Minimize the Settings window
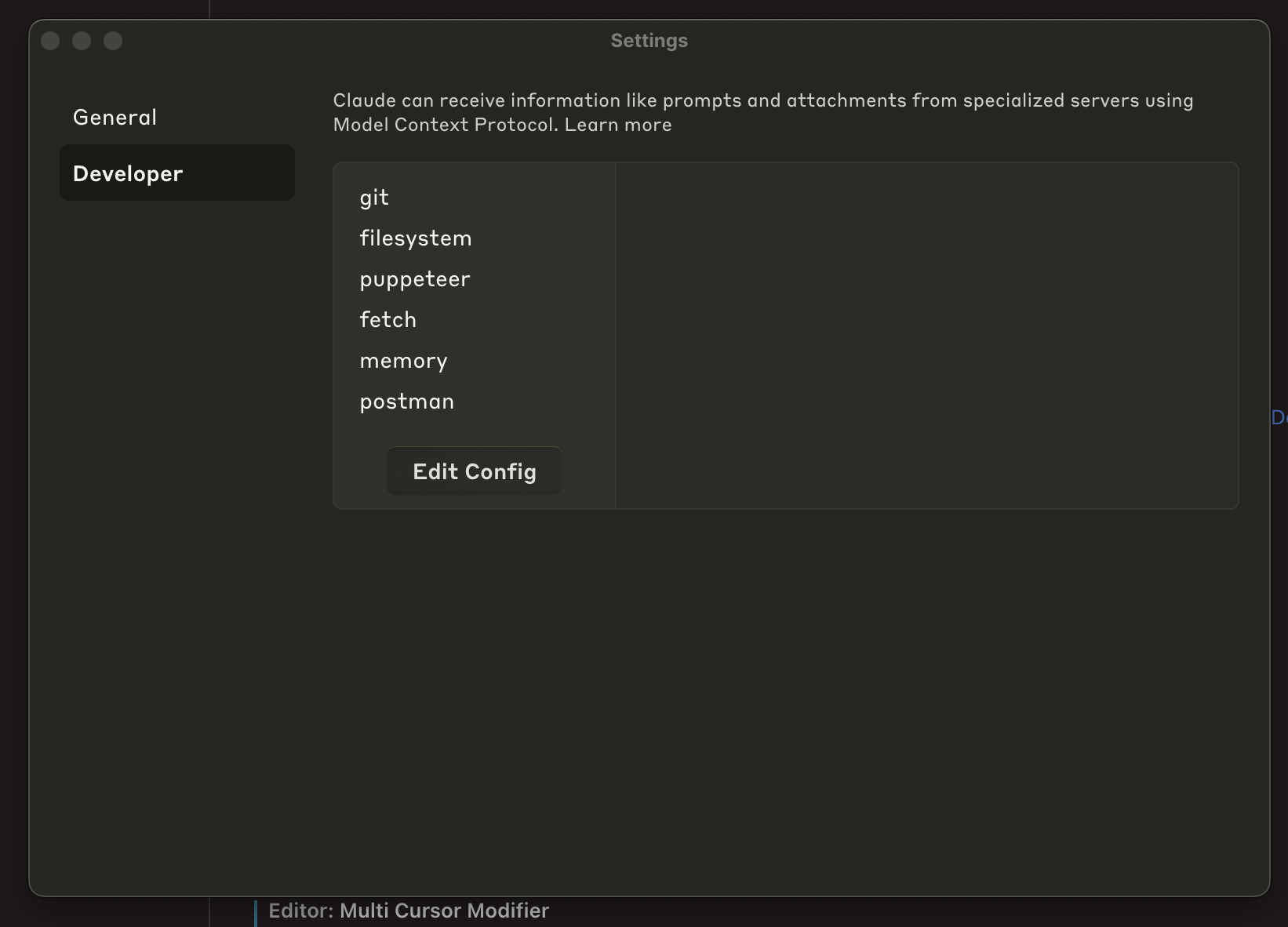Screen dimensions: 1288x927 point(82,41)
